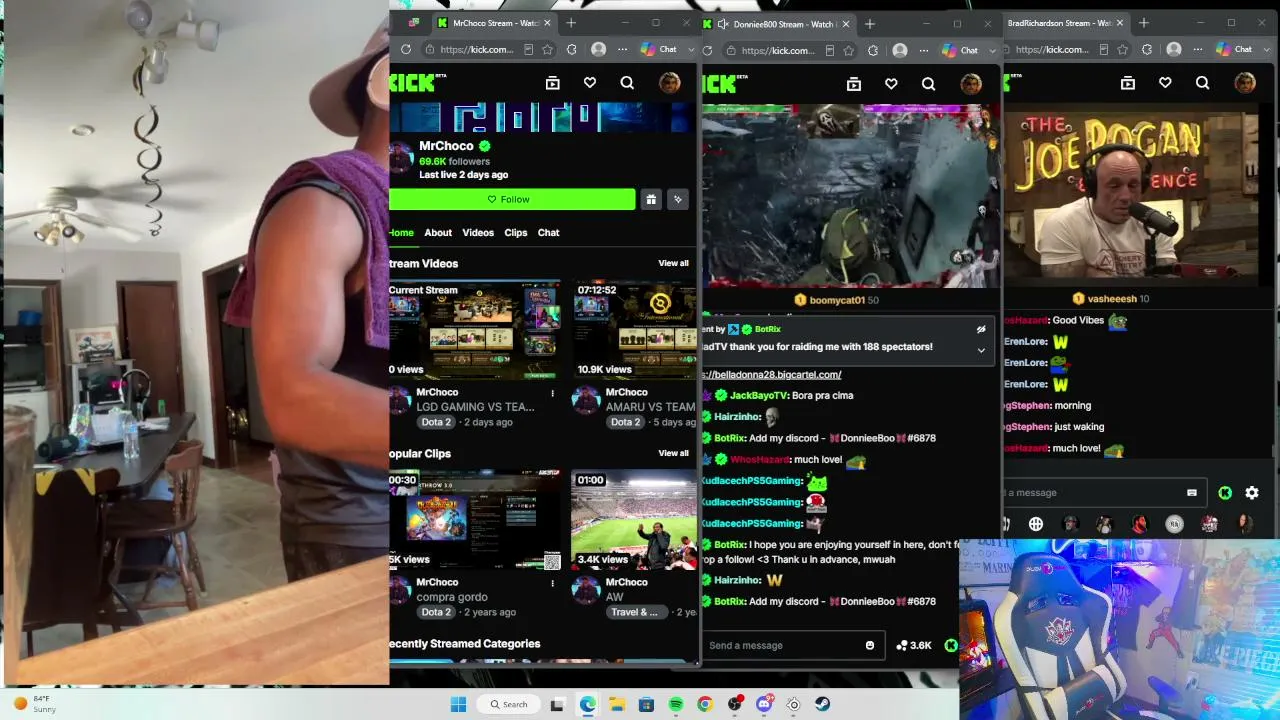Open profile avatar in MrChoco window's Kick header
1280x720 pixels.
669,83
